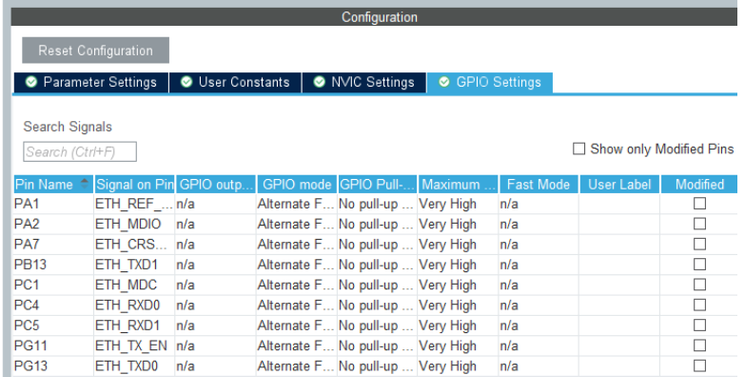745x377 pixels.
Task: Click the ETH_TX_EN signal cell
Action: click(134, 346)
